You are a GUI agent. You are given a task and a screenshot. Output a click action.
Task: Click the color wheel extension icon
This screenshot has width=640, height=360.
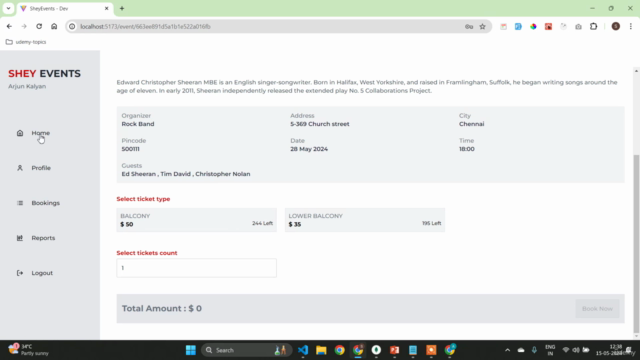click(533, 27)
